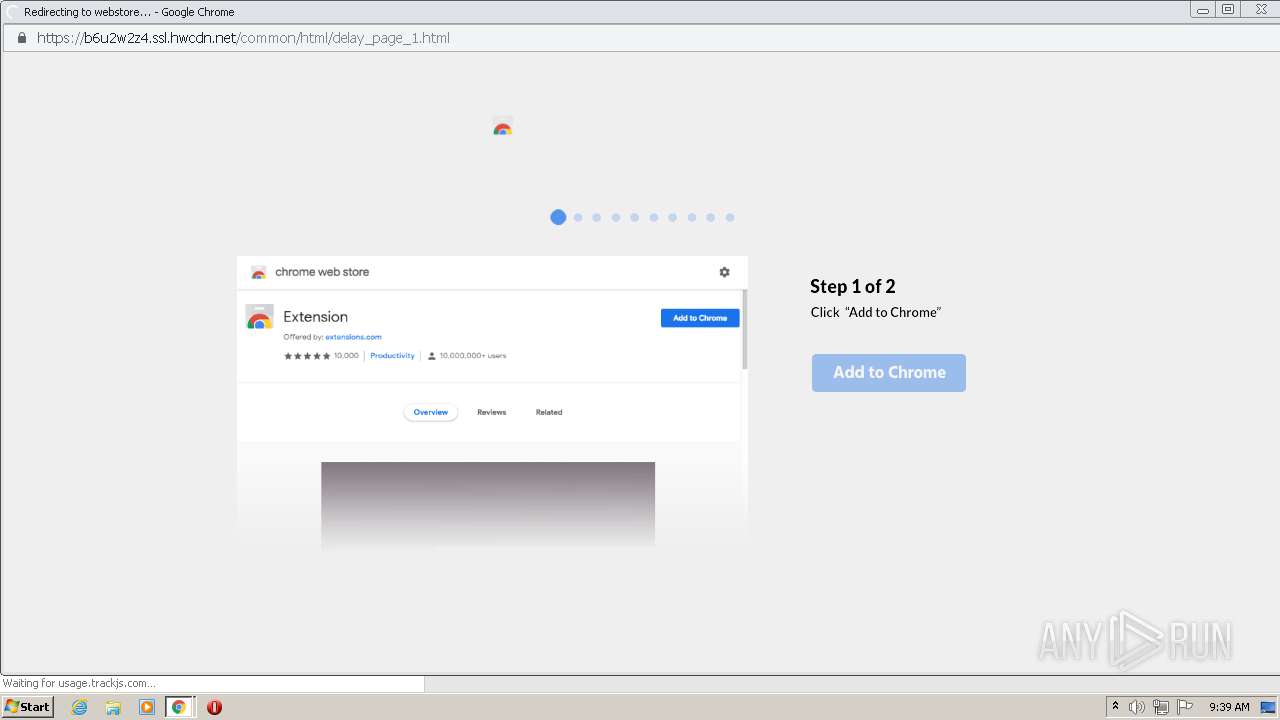Open media player from taskbar

(x=147, y=707)
